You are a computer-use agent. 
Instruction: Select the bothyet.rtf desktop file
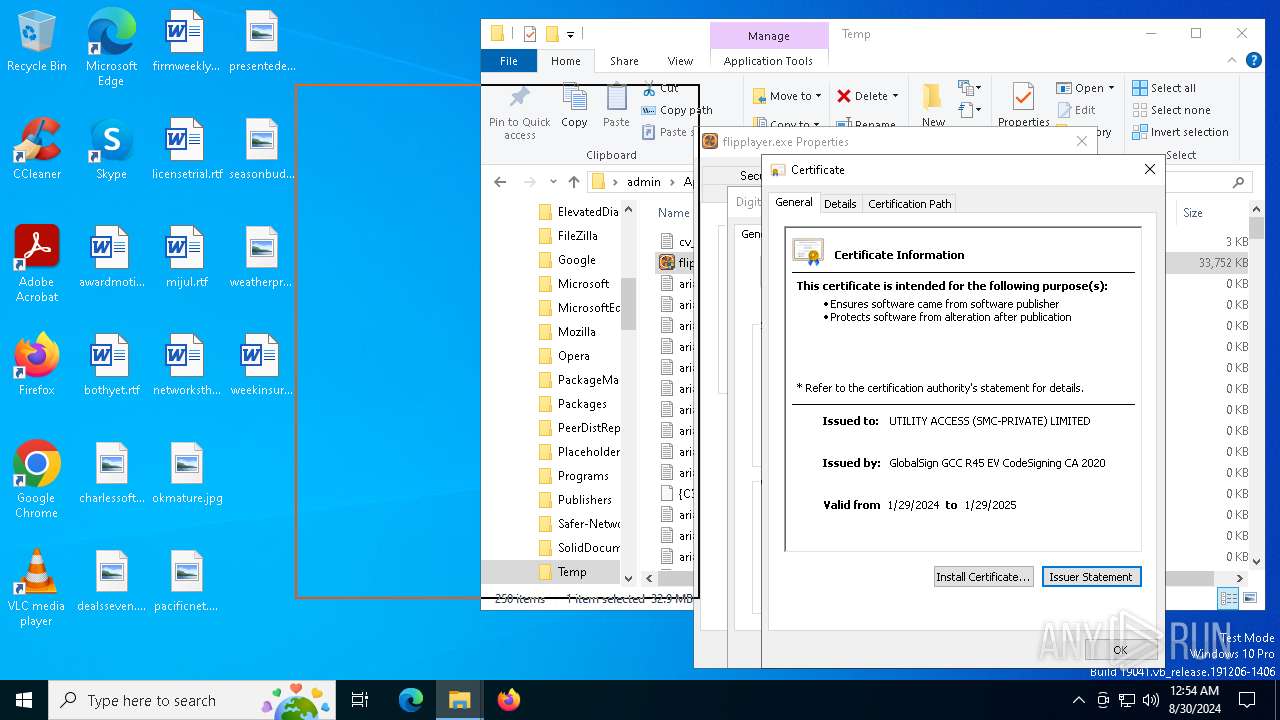pyautogui.click(x=111, y=365)
